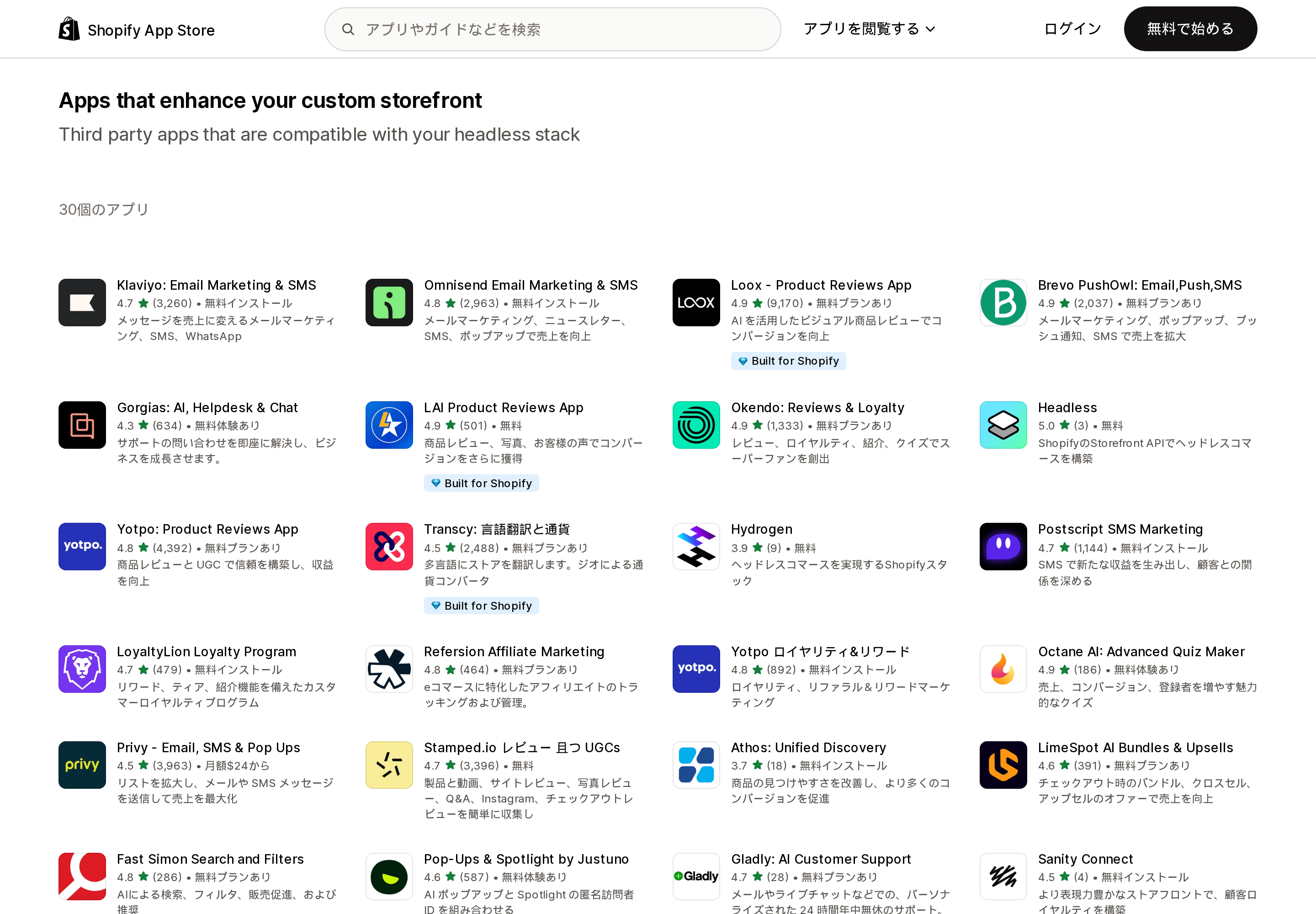Open Klaviyo: Email Marketing & SMS title
The width and height of the screenshot is (1316, 914).
(217, 285)
